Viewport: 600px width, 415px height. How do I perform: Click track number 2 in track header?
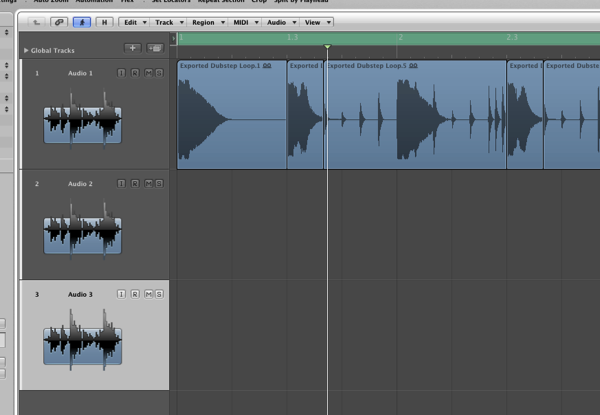(x=37, y=184)
